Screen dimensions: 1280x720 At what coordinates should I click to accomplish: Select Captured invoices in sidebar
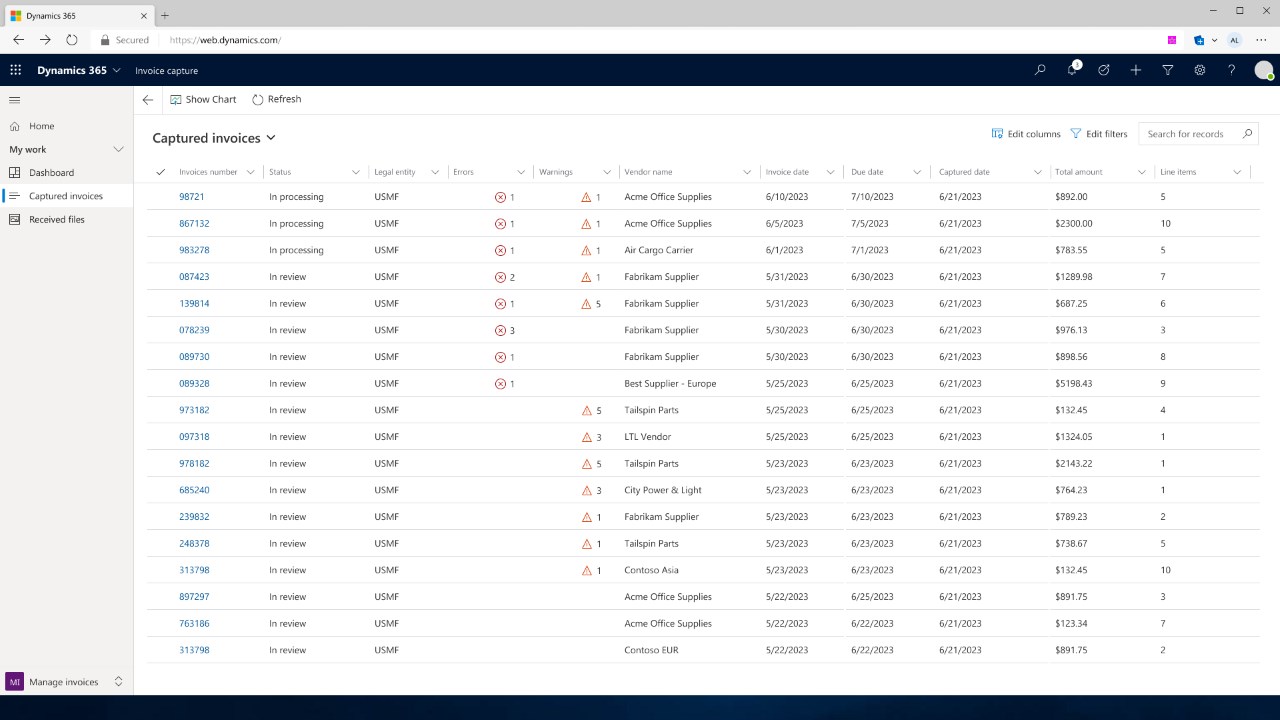pos(66,196)
